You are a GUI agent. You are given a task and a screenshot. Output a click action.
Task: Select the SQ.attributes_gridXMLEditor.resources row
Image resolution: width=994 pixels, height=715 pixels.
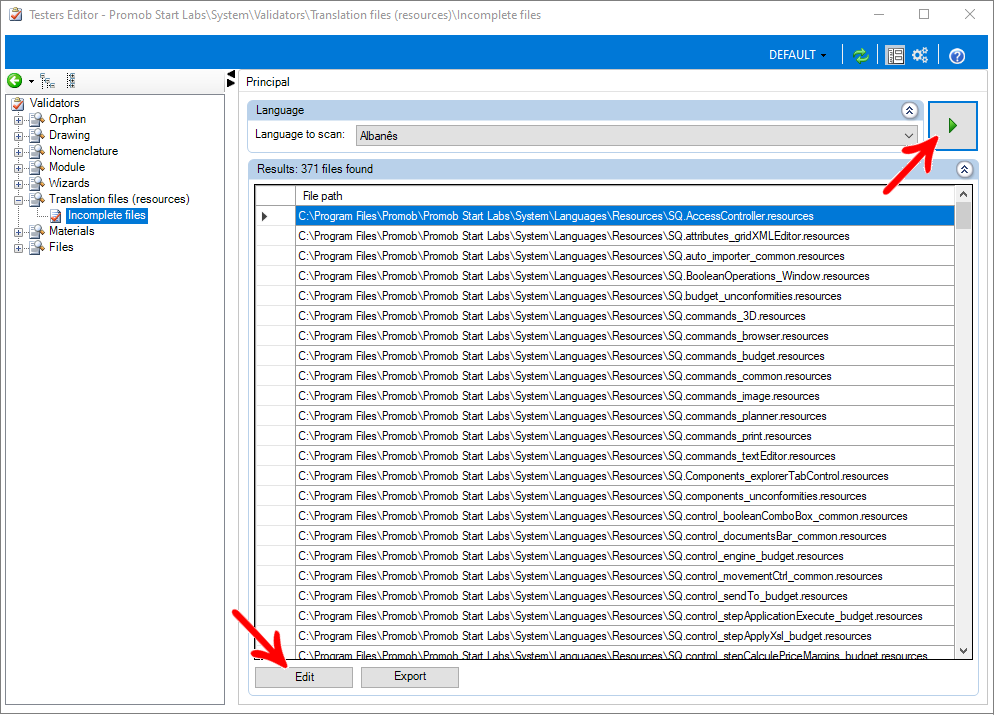click(x=624, y=236)
